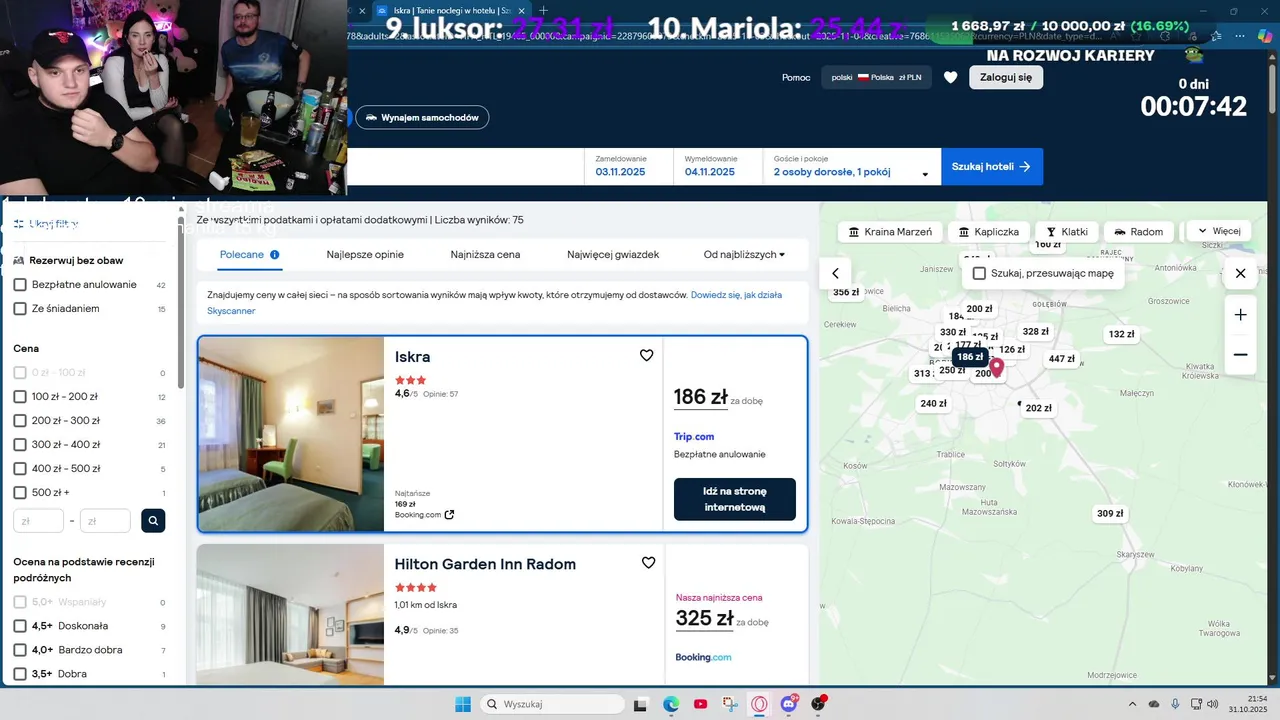
Task: Click the Iskra hotel room thumbnail
Action: [291, 434]
